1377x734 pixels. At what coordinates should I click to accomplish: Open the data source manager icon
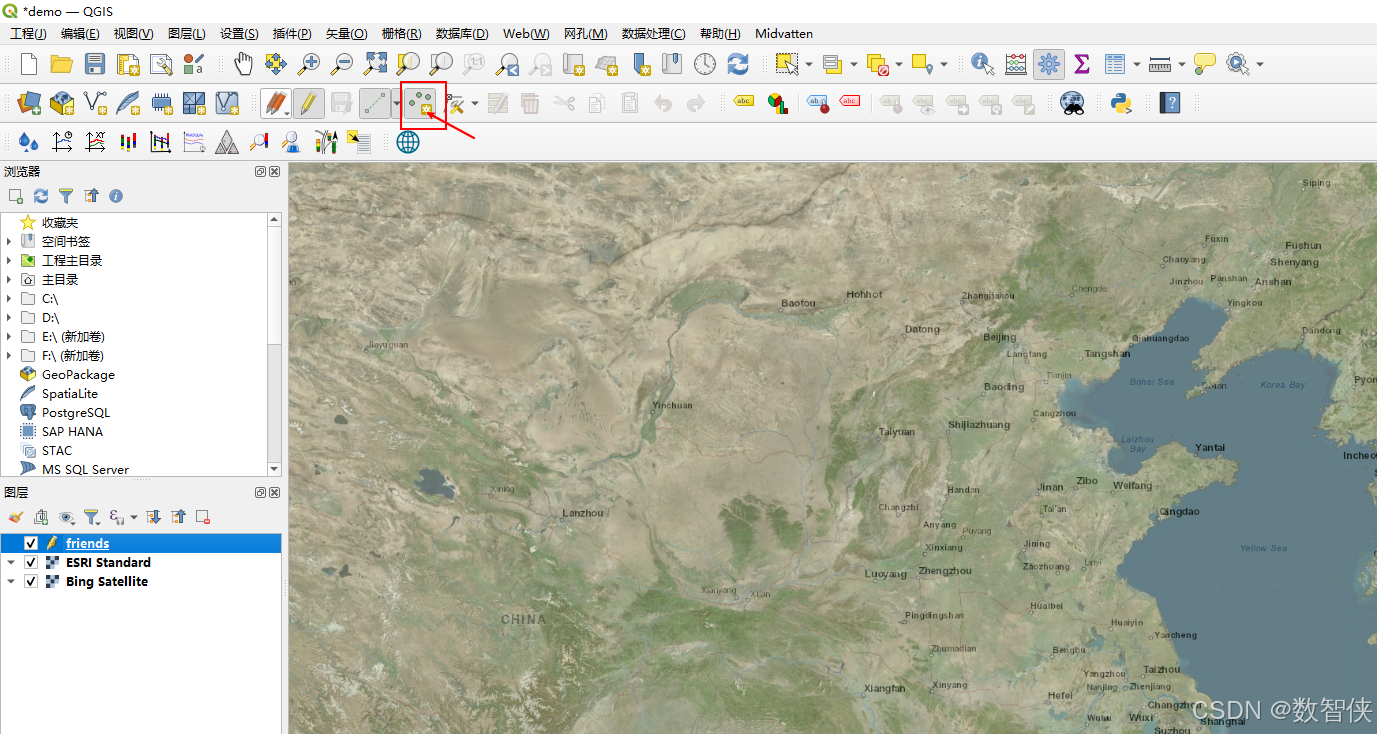point(29,103)
